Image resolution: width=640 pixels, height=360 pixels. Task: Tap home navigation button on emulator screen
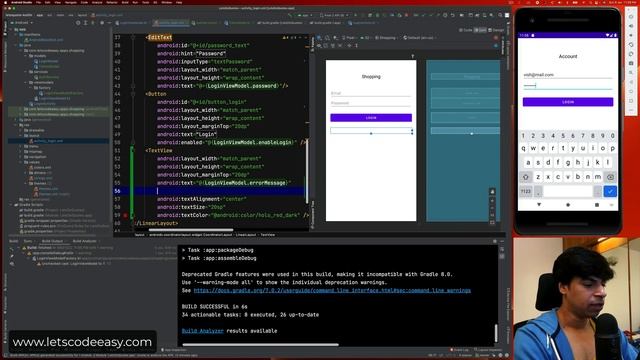(568, 205)
